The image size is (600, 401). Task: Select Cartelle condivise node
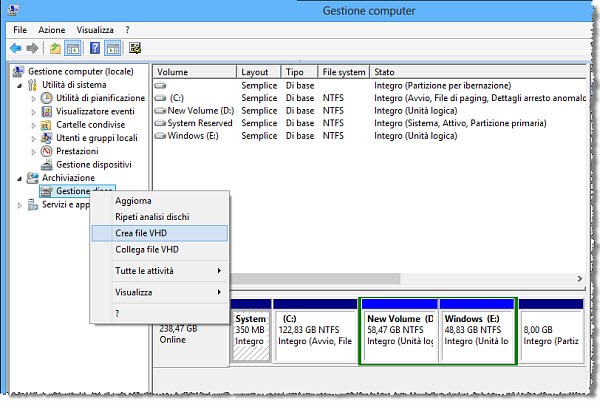(x=91, y=125)
